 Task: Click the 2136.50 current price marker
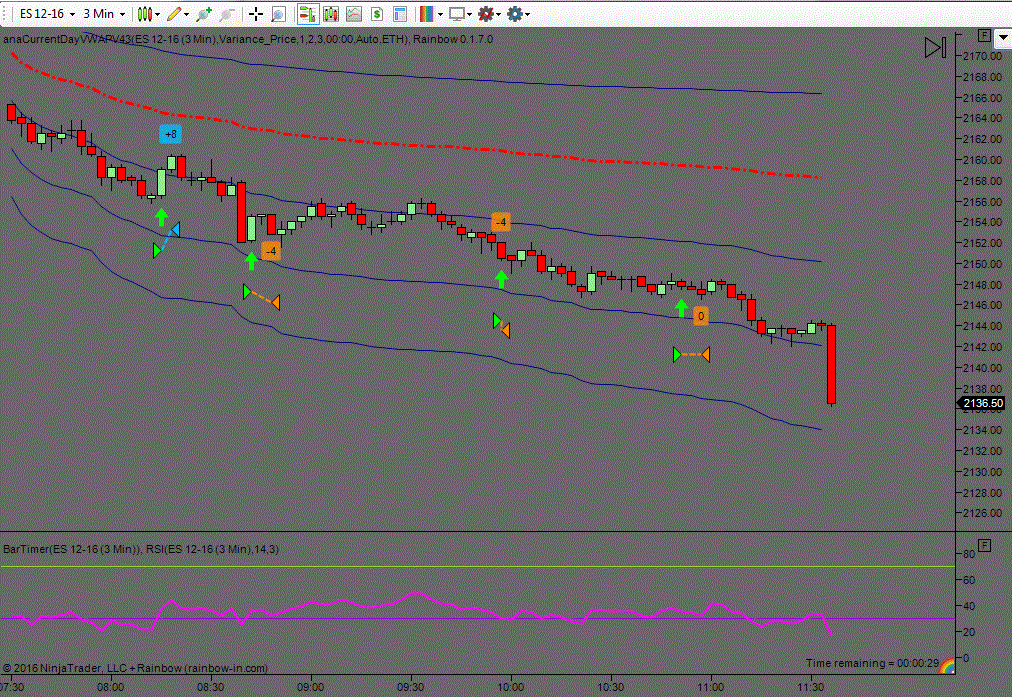pyautogui.click(x=982, y=403)
